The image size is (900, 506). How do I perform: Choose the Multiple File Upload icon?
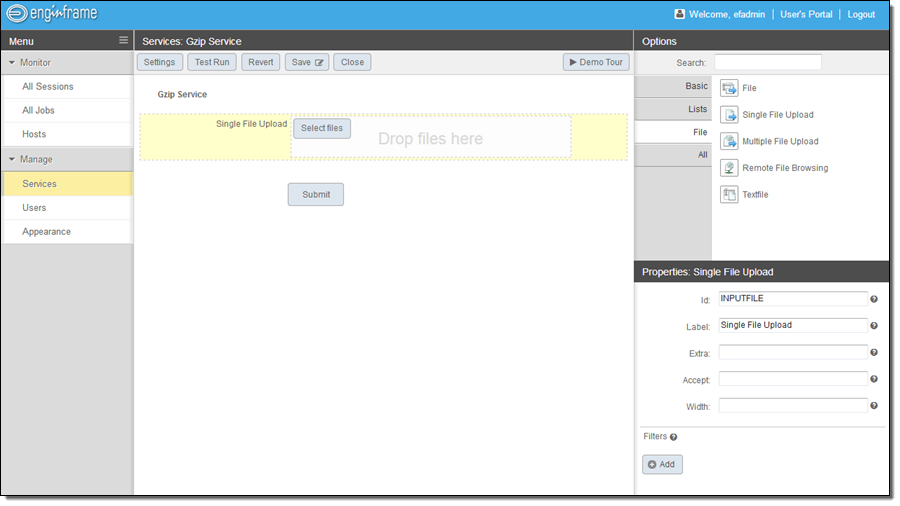point(729,141)
